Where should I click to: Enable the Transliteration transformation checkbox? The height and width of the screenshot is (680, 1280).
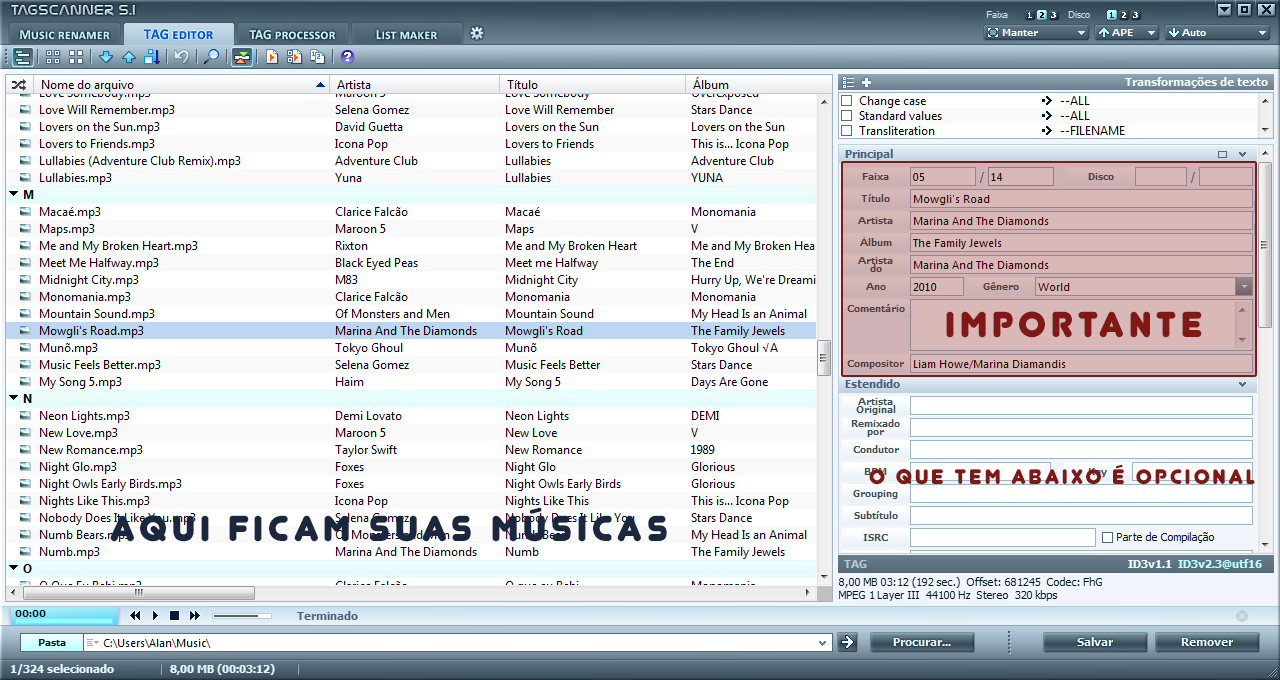(847, 131)
